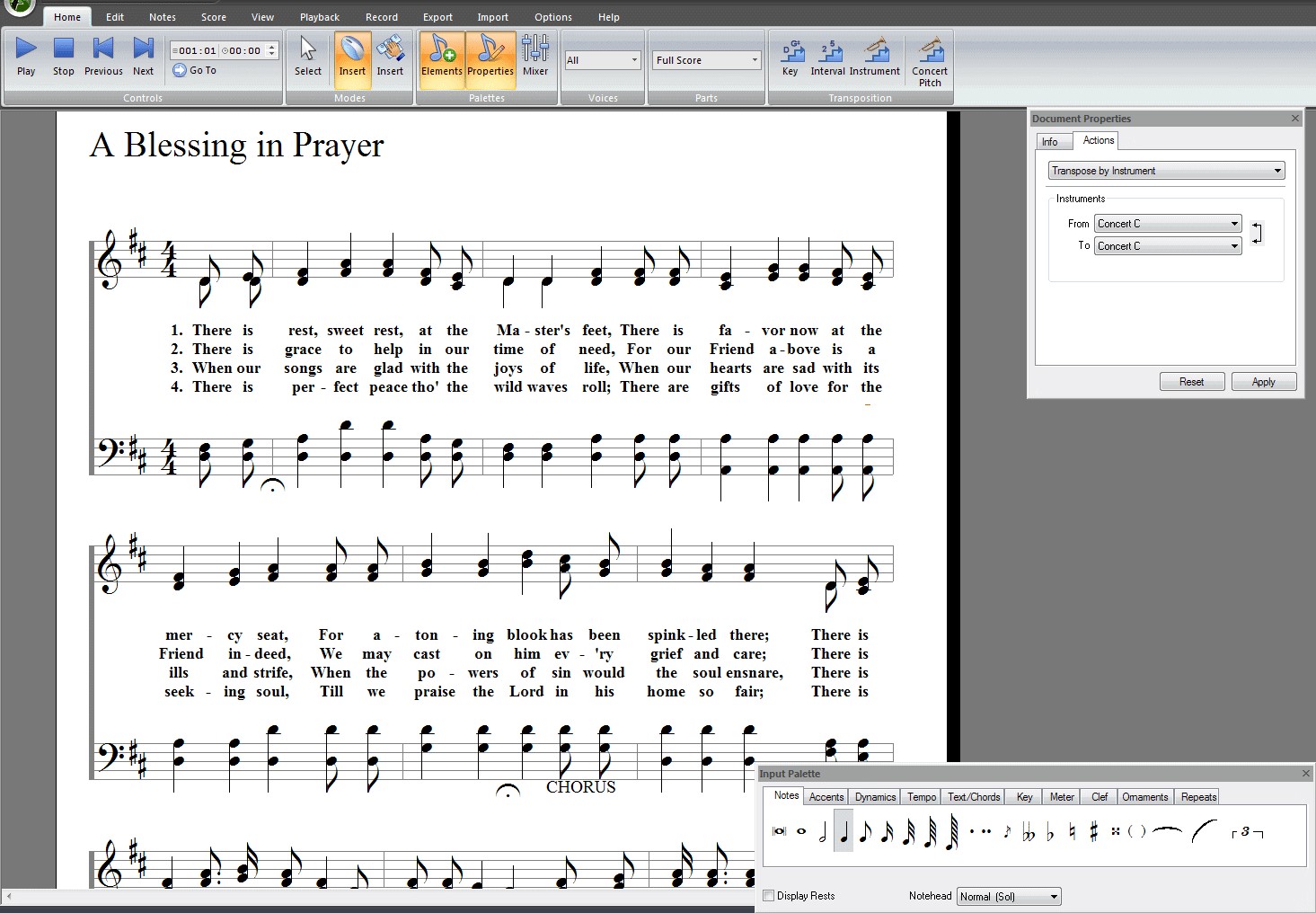Choose the Select mode arrow tool

point(308,56)
